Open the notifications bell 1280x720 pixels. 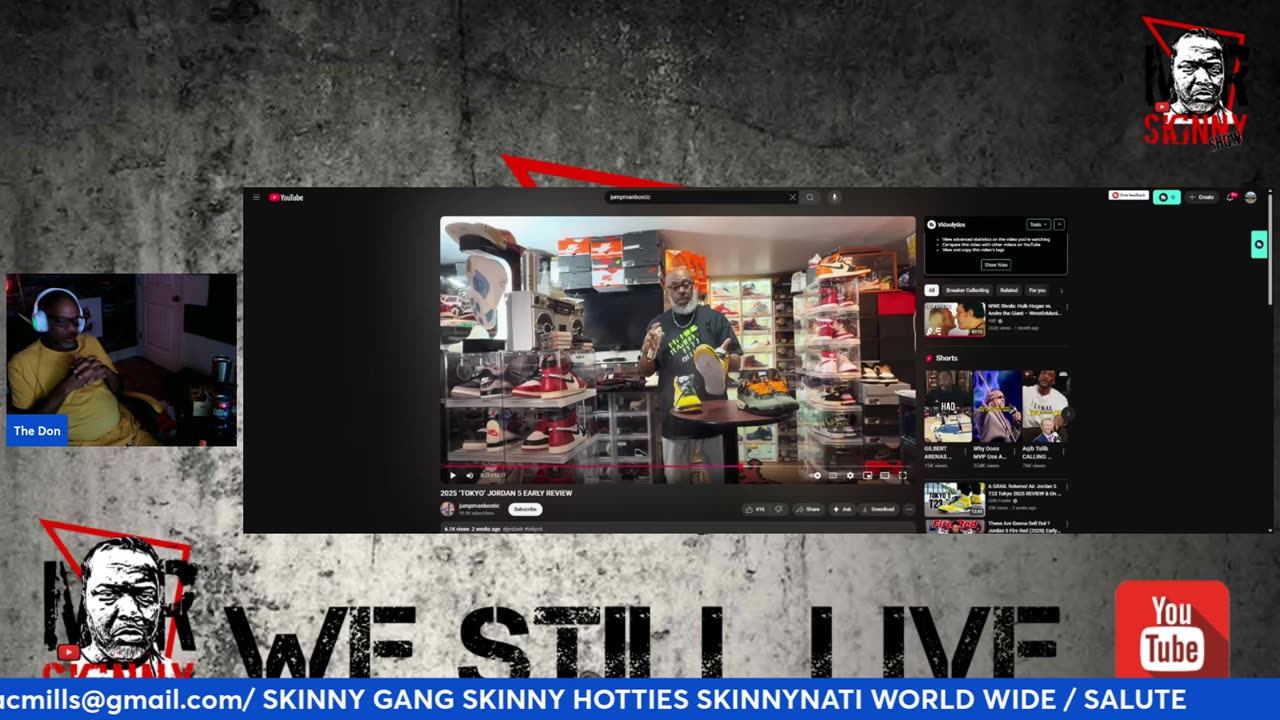click(x=1231, y=197)
